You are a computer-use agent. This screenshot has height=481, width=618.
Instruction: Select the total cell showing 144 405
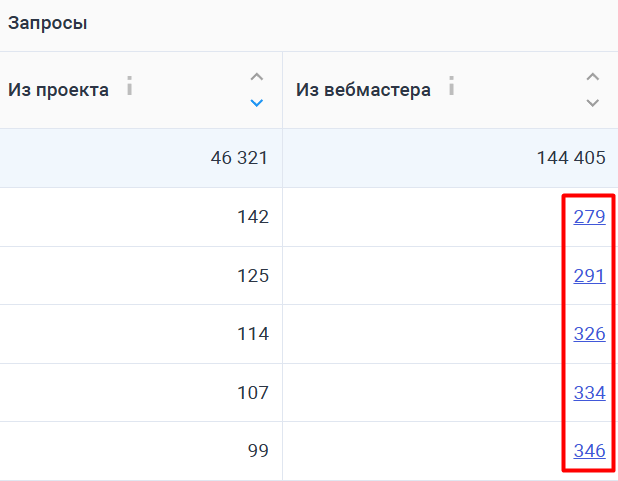[x=569, y=157]
